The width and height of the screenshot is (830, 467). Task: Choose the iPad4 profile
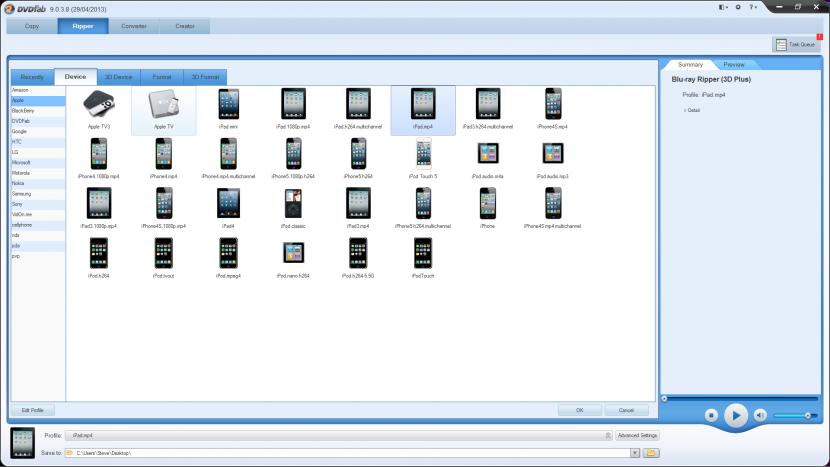click(228, 208)
